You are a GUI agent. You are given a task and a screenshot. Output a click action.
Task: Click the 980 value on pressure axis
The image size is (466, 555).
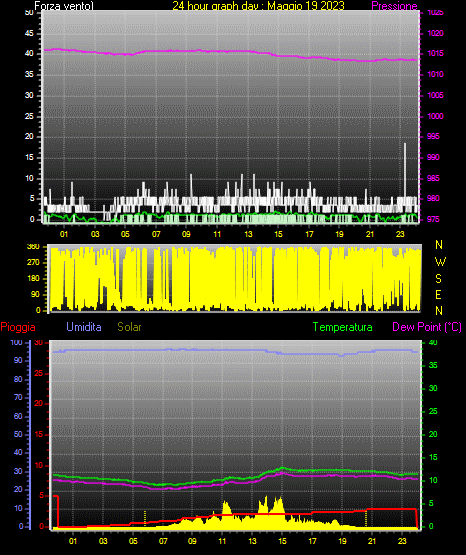[x=433, y=198]
